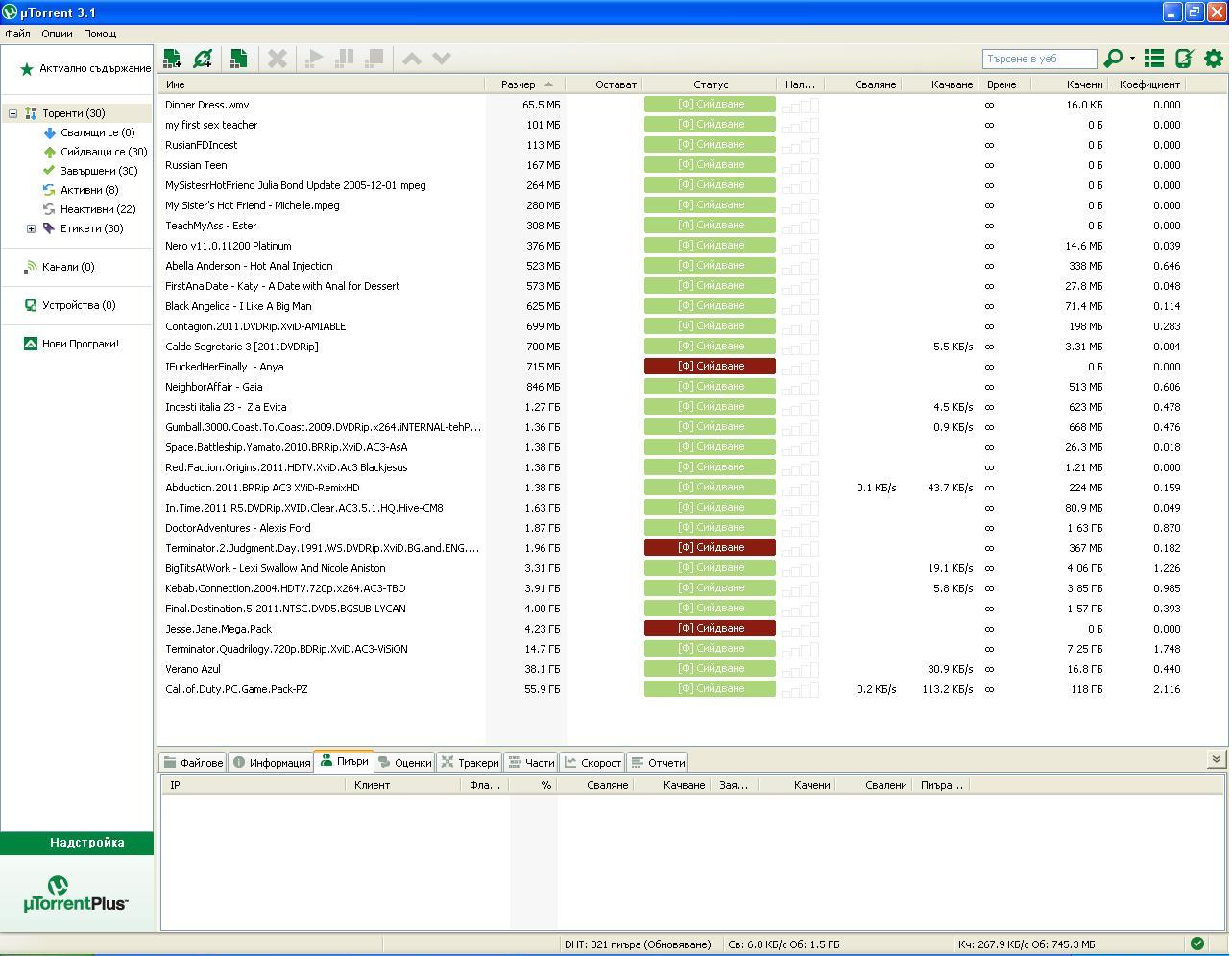
Task: Switch to the Скорост tab
Action: tap(592, 763)
